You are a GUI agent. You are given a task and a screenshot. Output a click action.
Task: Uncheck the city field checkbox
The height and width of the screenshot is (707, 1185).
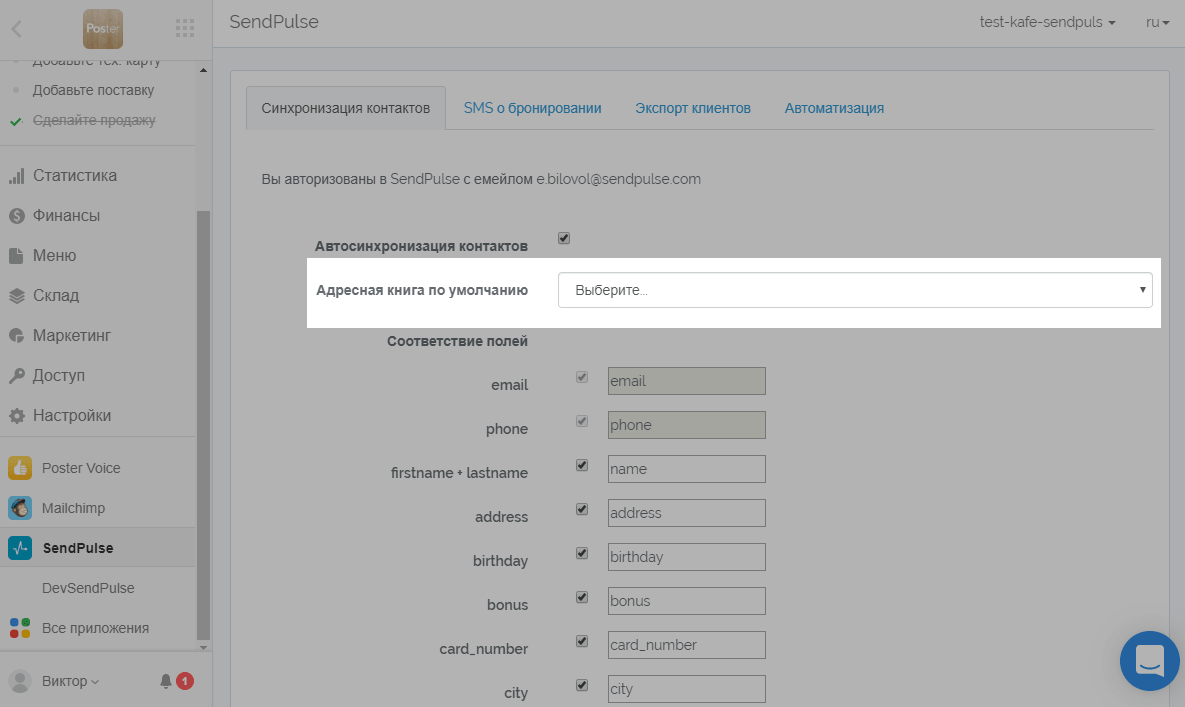click(x=582, y=685)
